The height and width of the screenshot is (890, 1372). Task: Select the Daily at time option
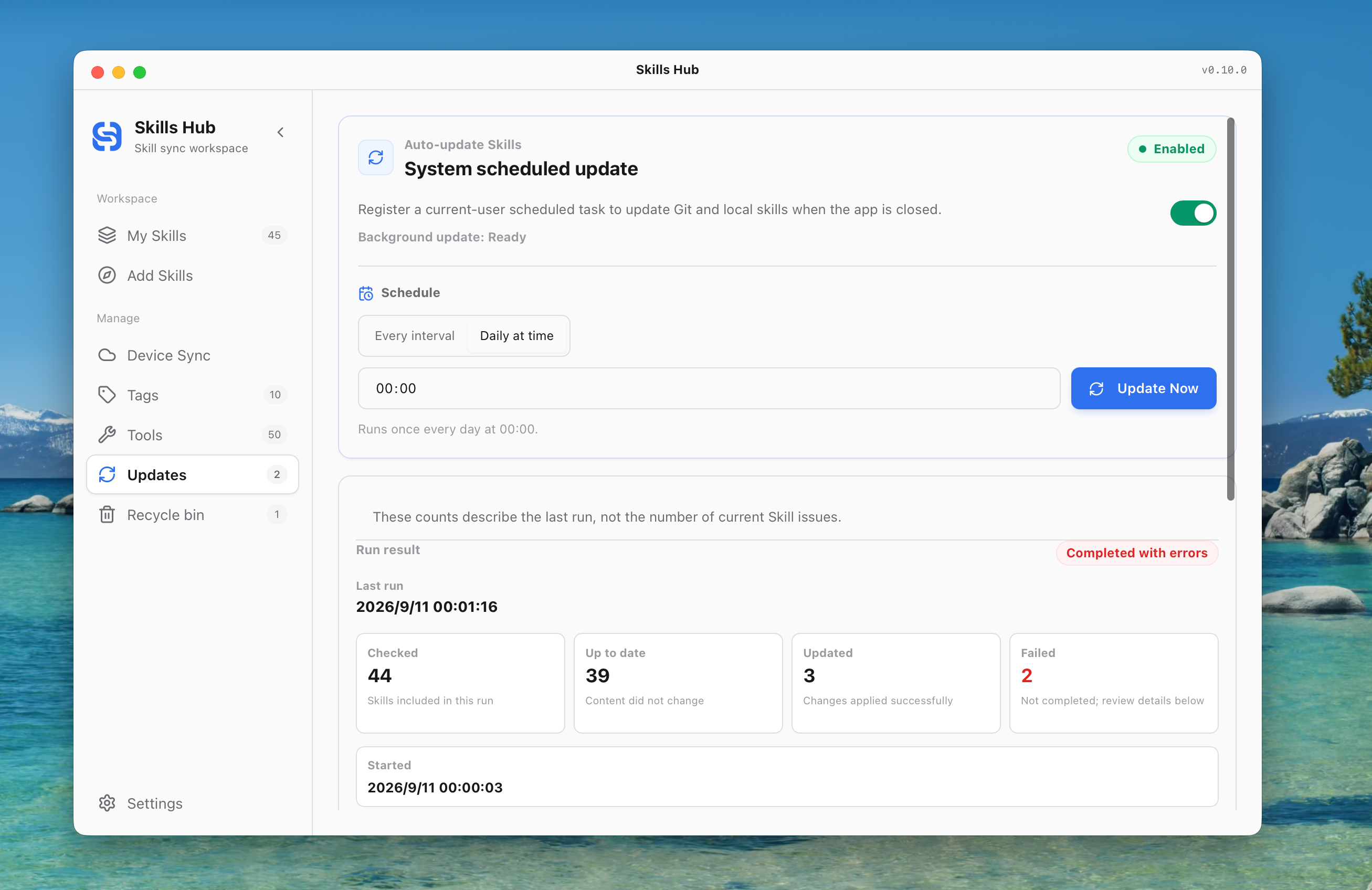point(516,335)
